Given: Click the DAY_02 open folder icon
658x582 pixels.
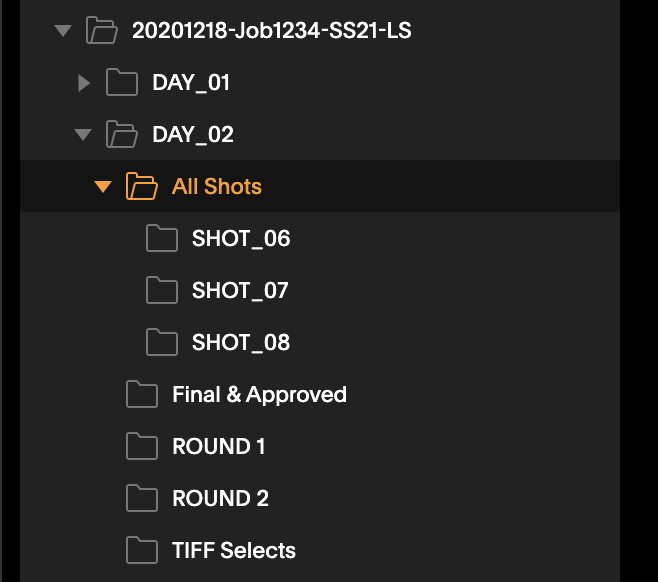Looking at the screenshot, I should tap(122, 134).
